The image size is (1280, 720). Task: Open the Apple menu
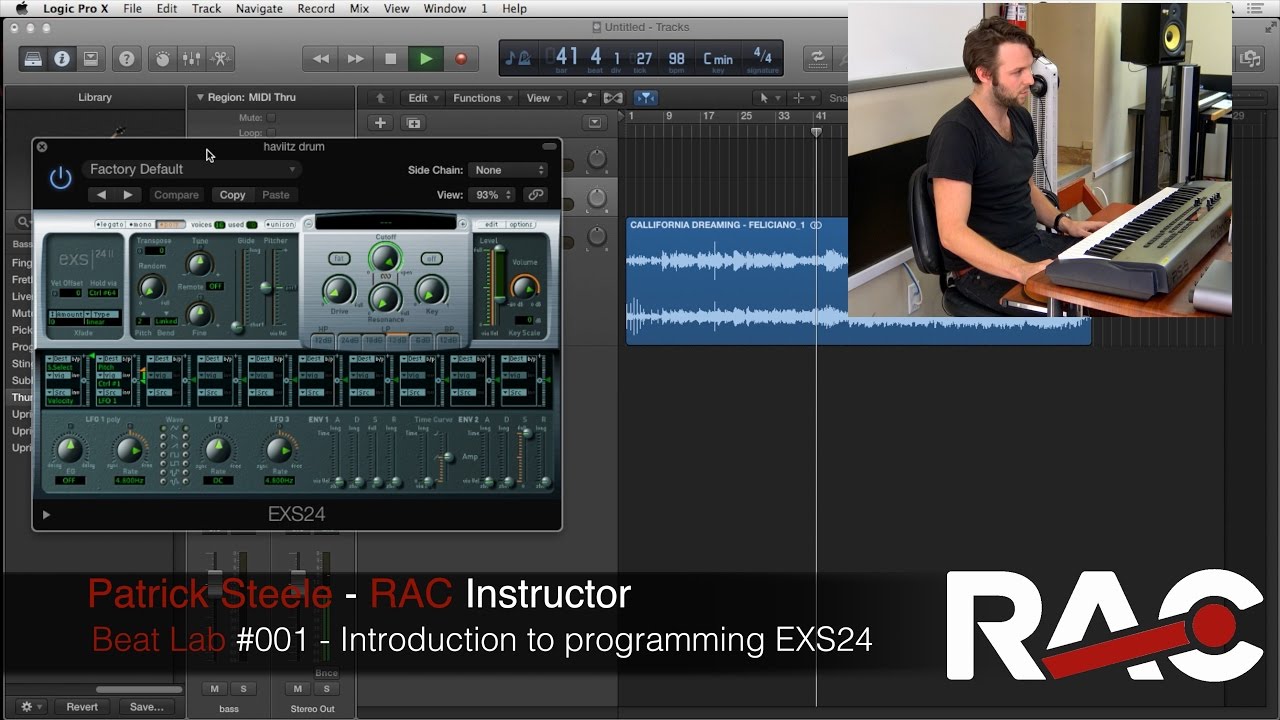(x=21, y=8)
